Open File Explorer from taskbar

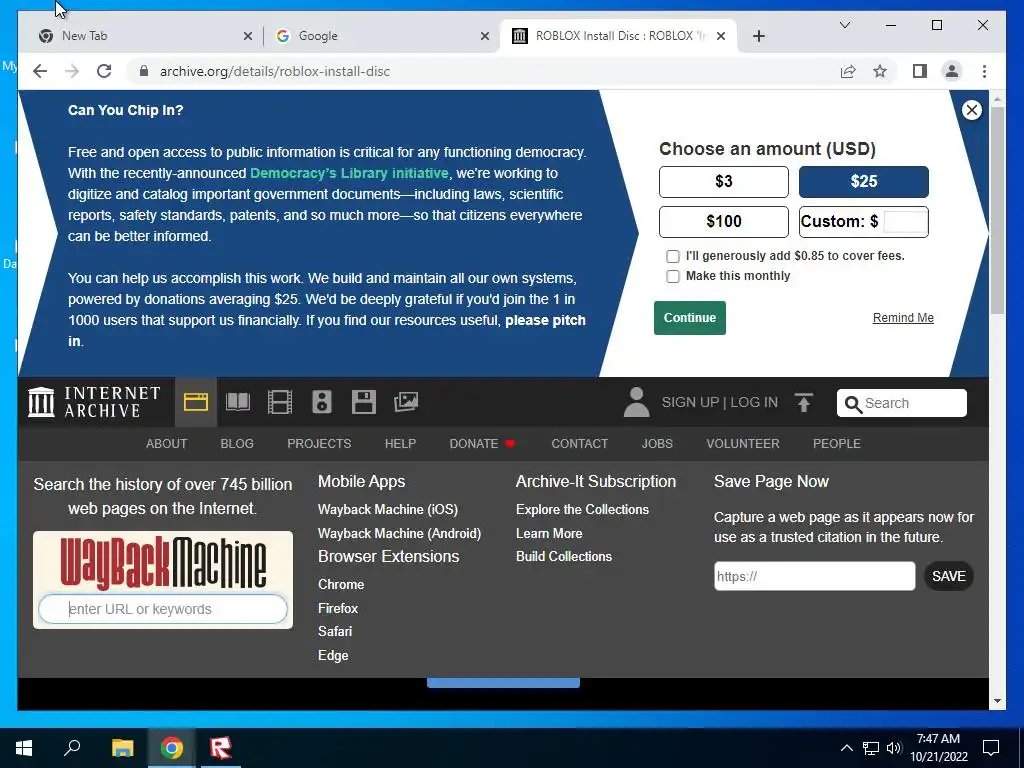(x=122, y=748)
